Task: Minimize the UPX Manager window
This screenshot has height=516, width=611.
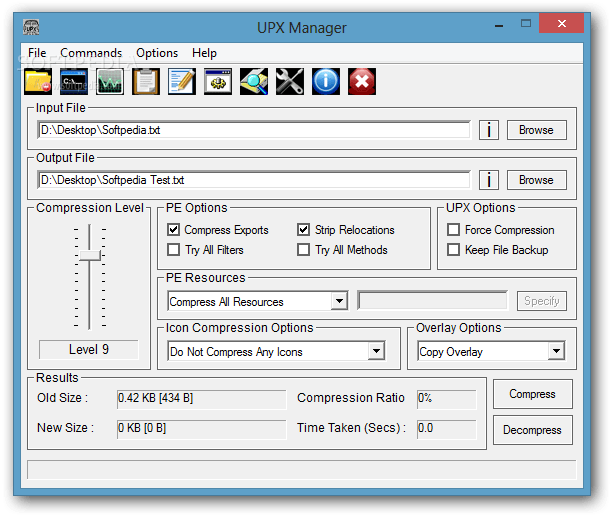Action: pos(499,25)
